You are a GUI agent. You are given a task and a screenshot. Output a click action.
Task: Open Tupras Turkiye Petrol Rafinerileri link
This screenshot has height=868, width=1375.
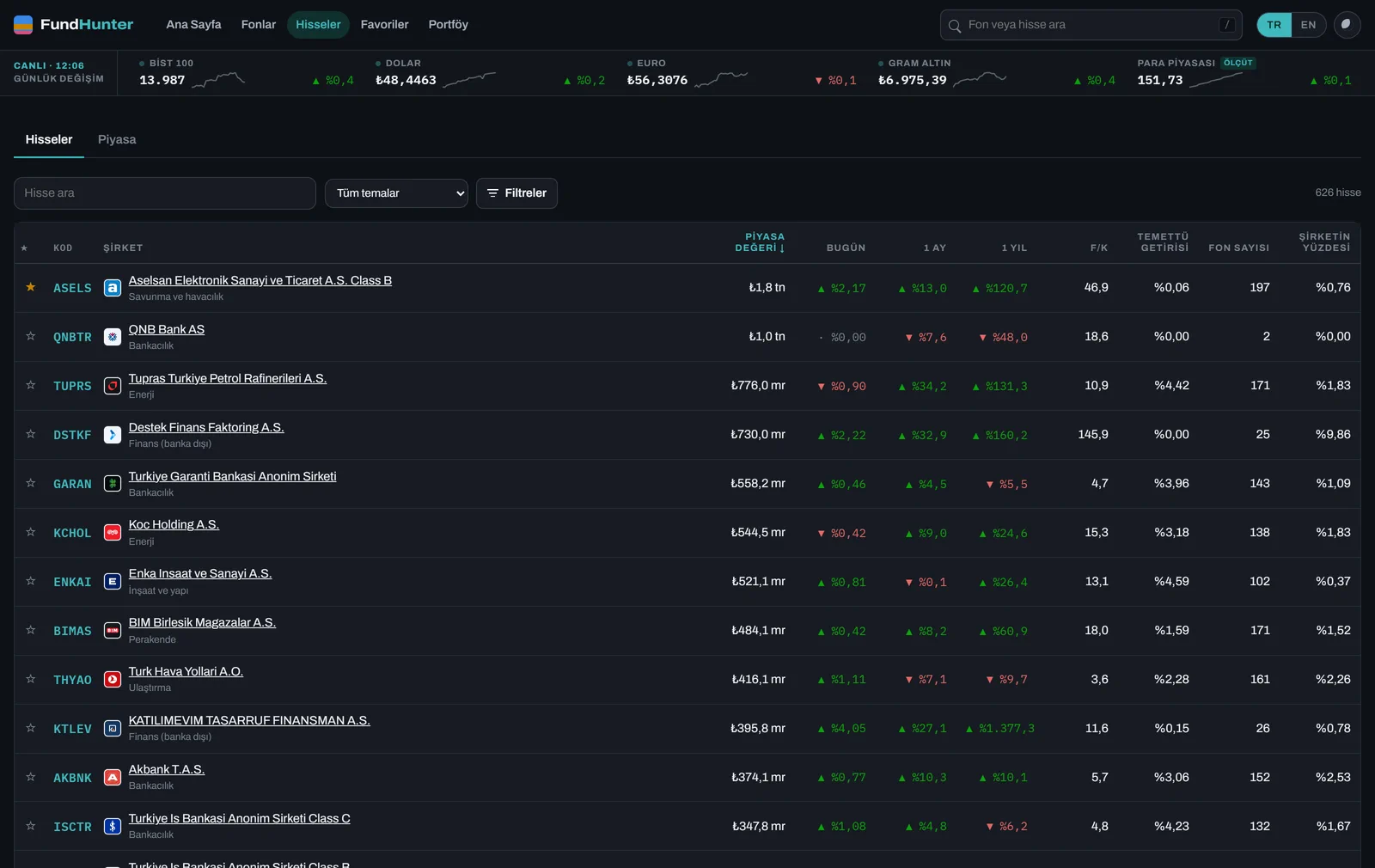pyautogui.click(x=228, y=378)
